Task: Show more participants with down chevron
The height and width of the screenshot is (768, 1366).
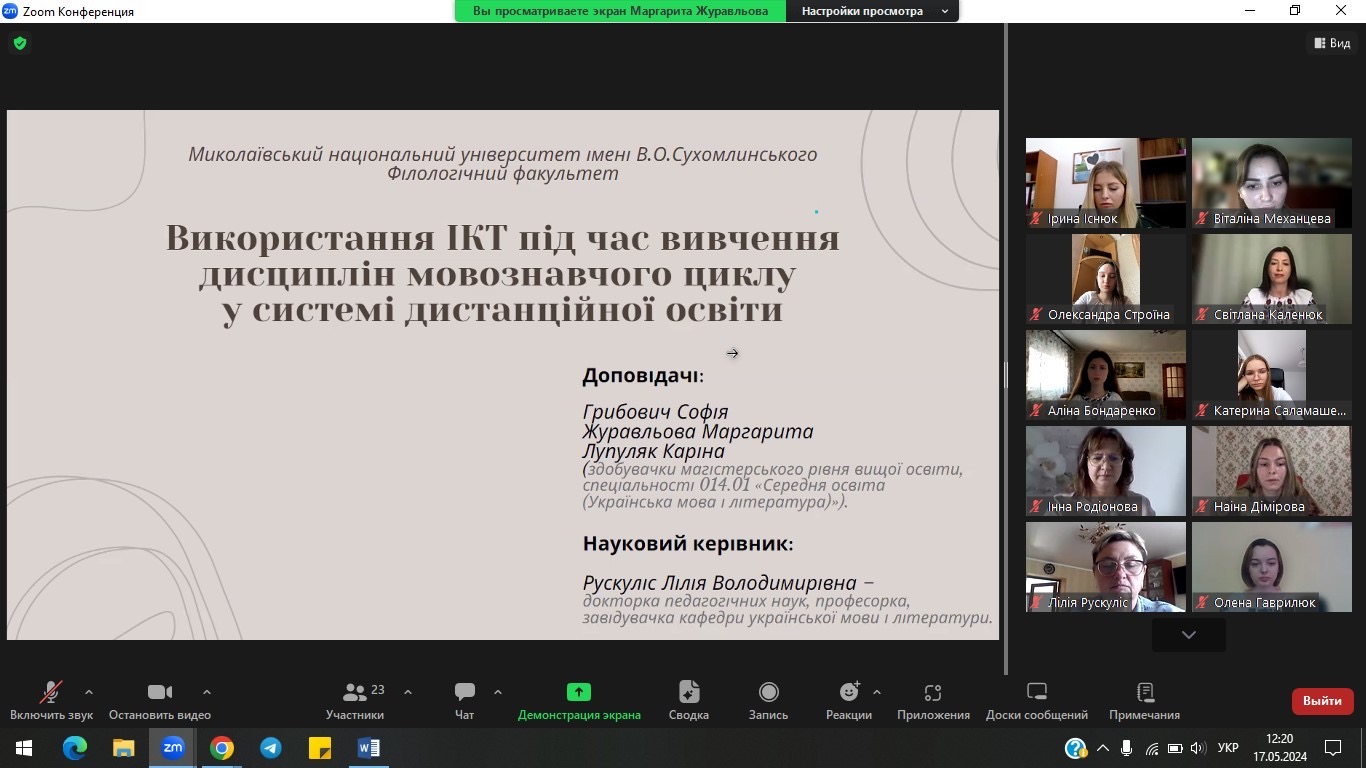Action: click(x=1188, y=635)
